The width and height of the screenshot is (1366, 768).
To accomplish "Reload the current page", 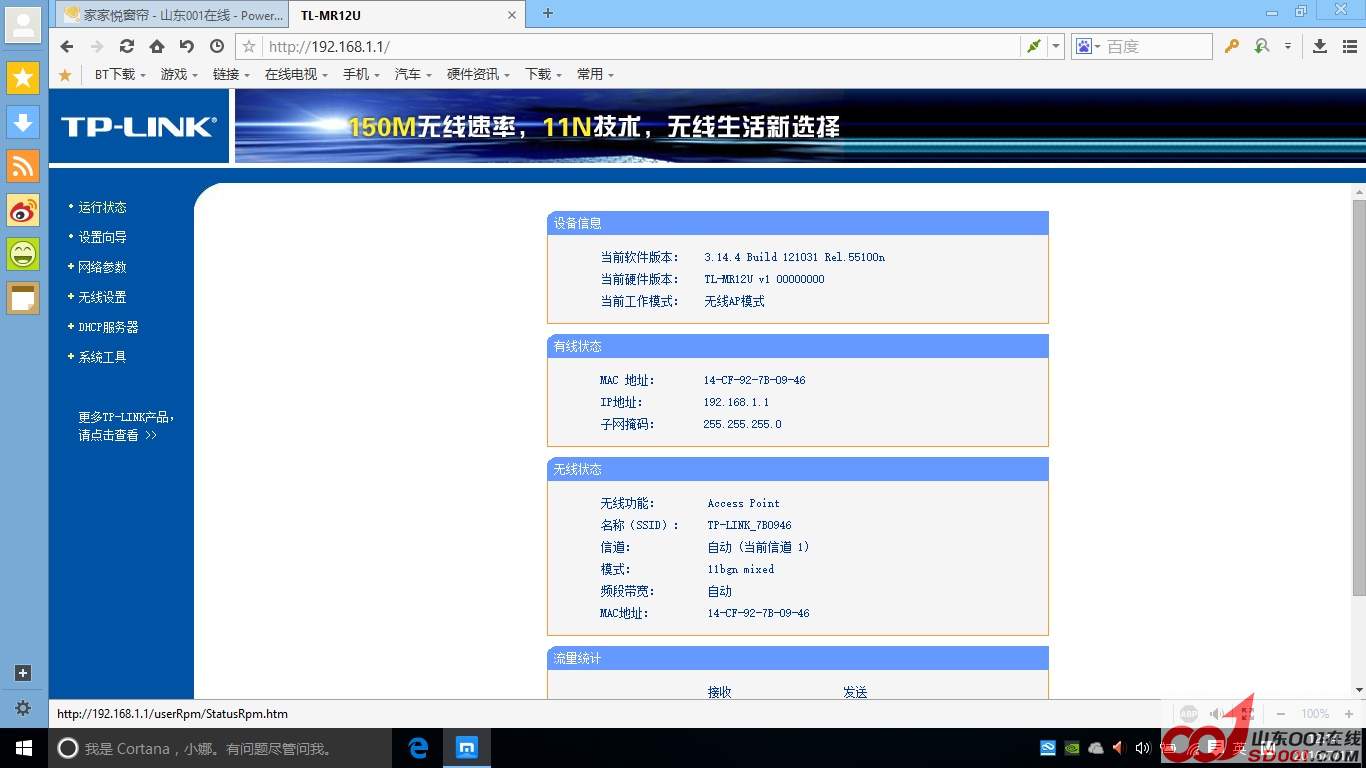I will [127, 46].
